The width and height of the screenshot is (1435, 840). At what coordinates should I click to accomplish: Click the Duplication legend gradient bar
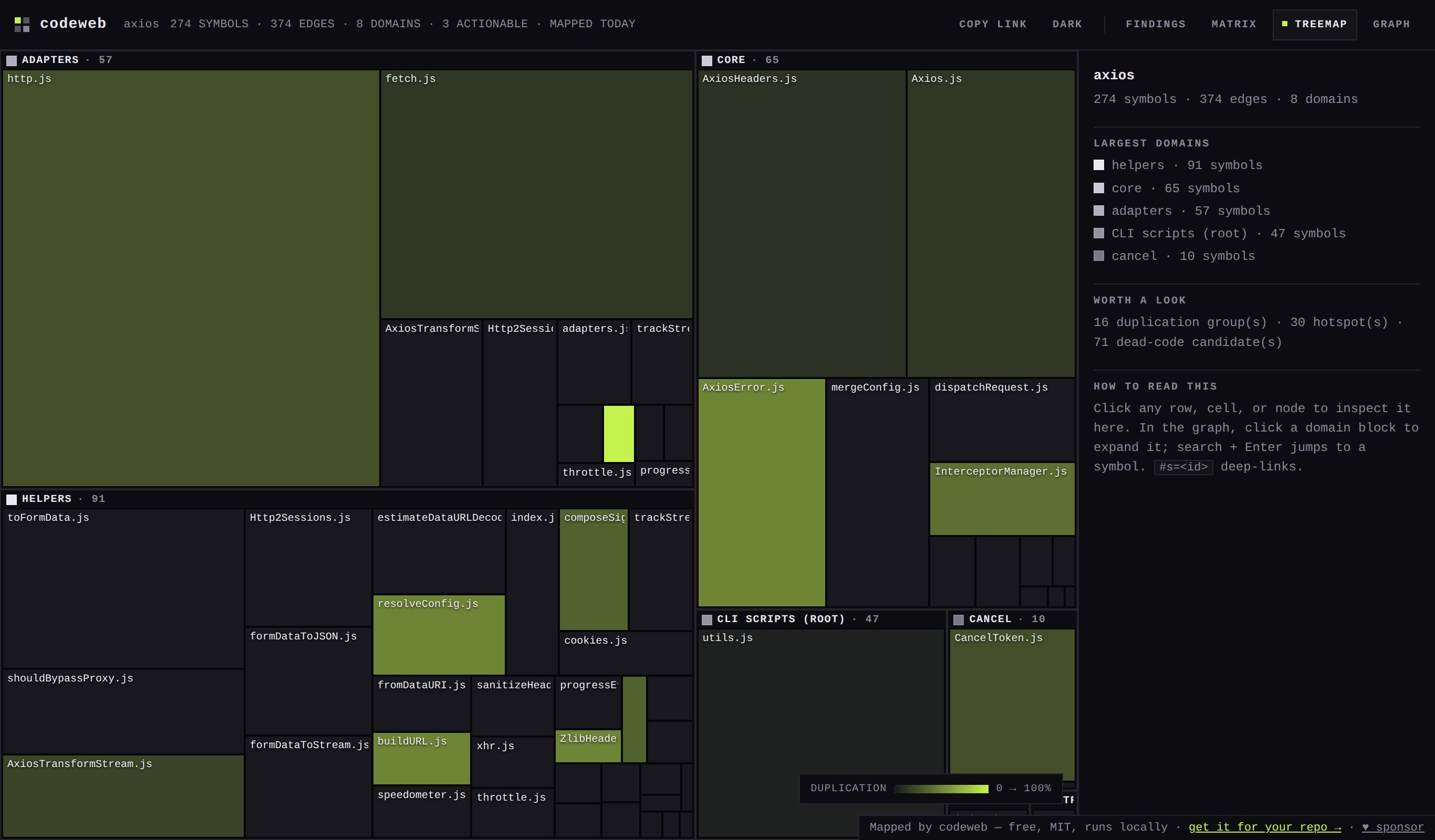(941, 788)
